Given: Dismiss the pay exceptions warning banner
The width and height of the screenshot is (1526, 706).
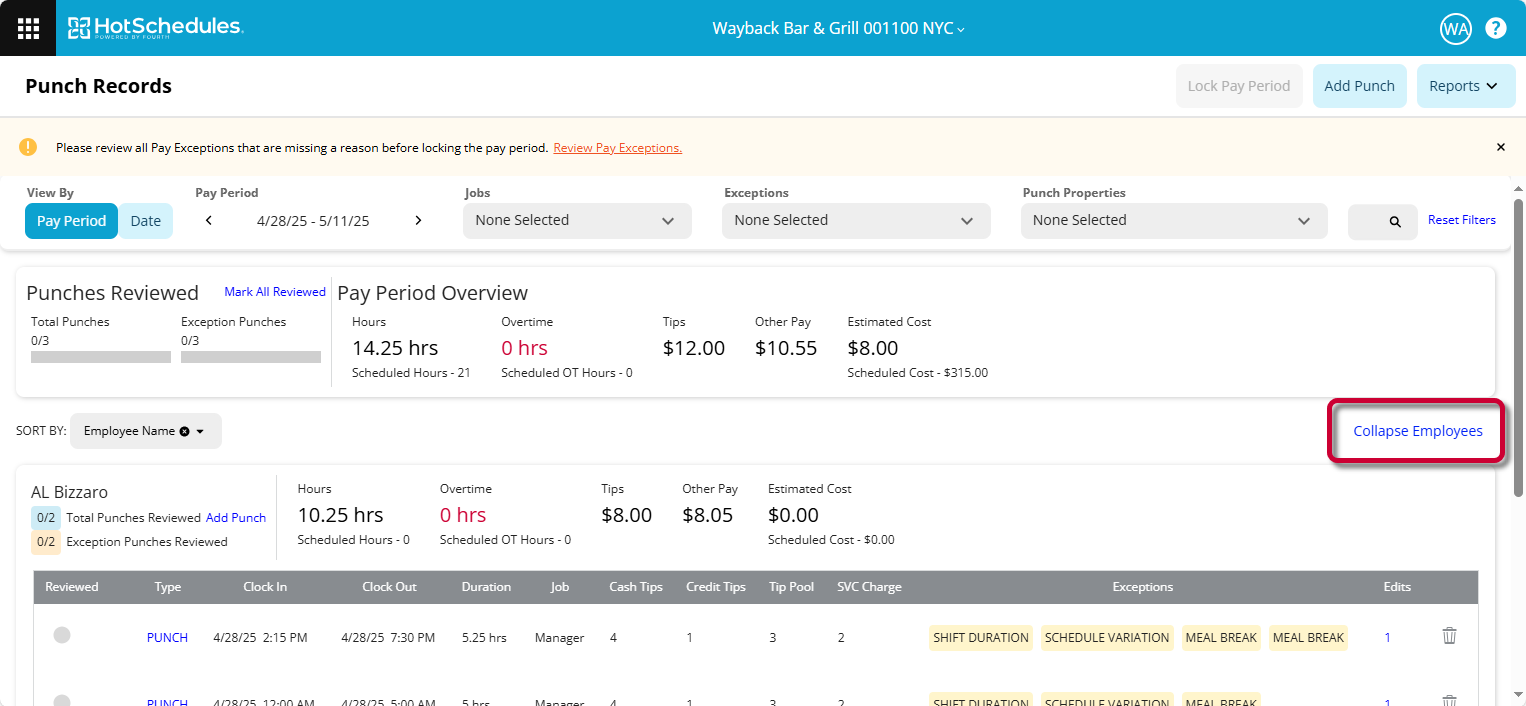Looking at the screenshot, I should tap(1500, 147).
